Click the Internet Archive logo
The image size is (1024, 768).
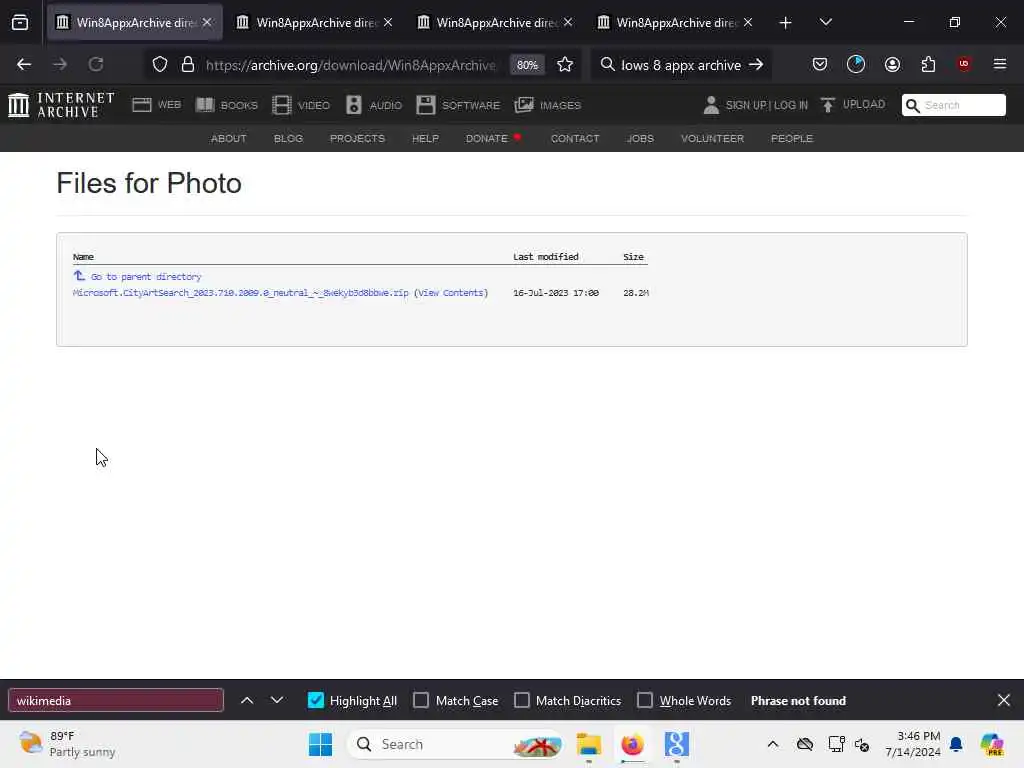click(x=61, y=105)
